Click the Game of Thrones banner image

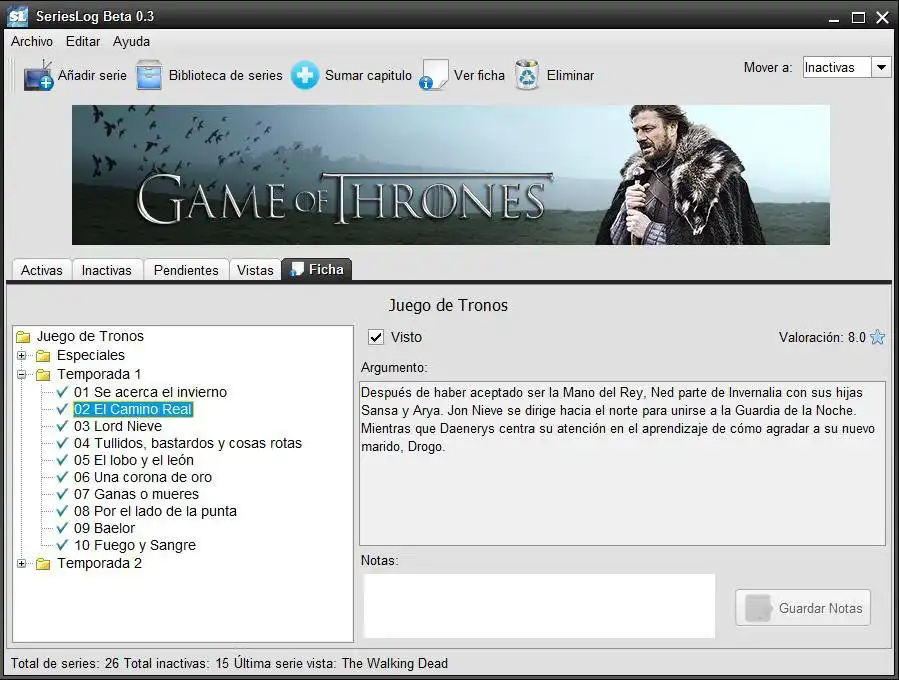click(x=451, y=175)
